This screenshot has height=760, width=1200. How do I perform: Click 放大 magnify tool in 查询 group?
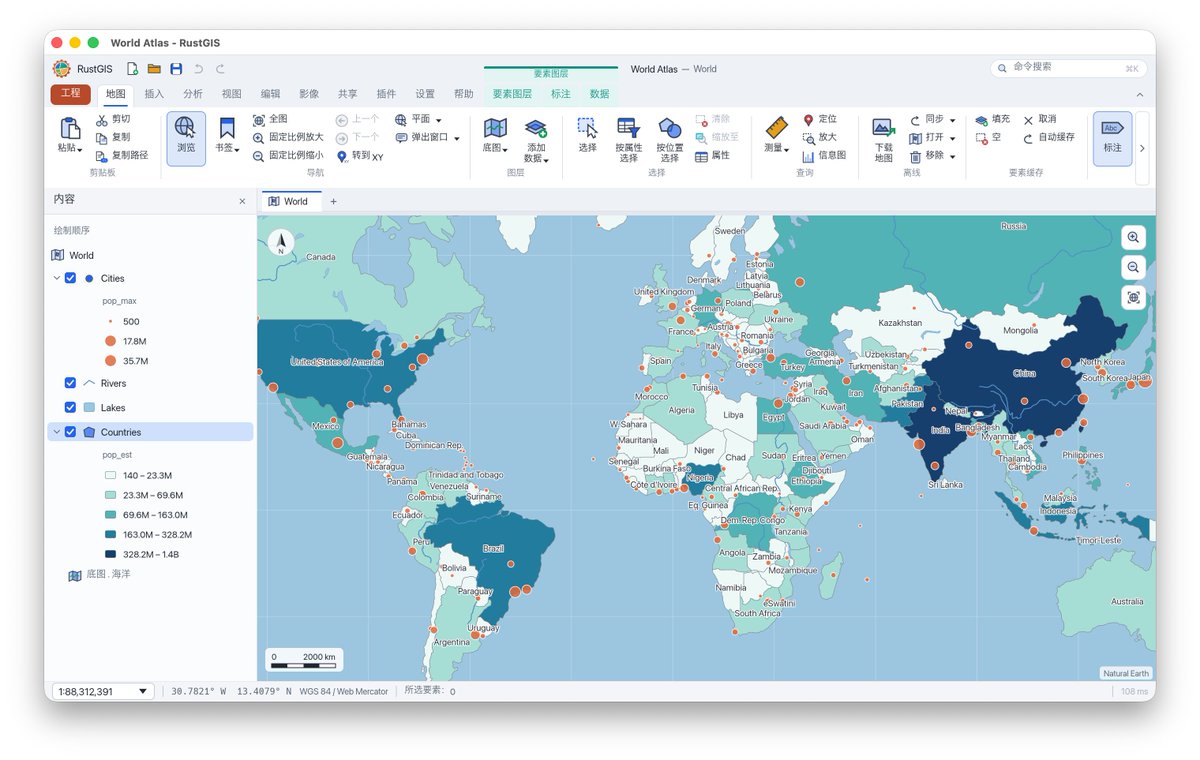coord(820,137)
